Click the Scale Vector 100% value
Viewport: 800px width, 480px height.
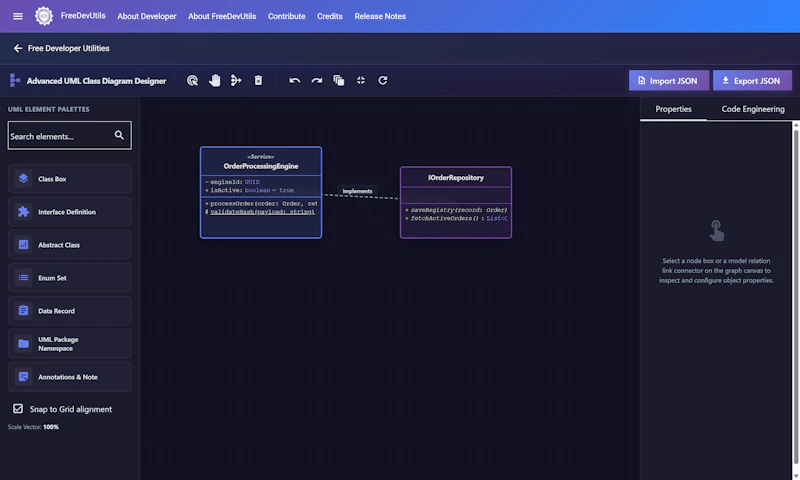coord(51,427)
